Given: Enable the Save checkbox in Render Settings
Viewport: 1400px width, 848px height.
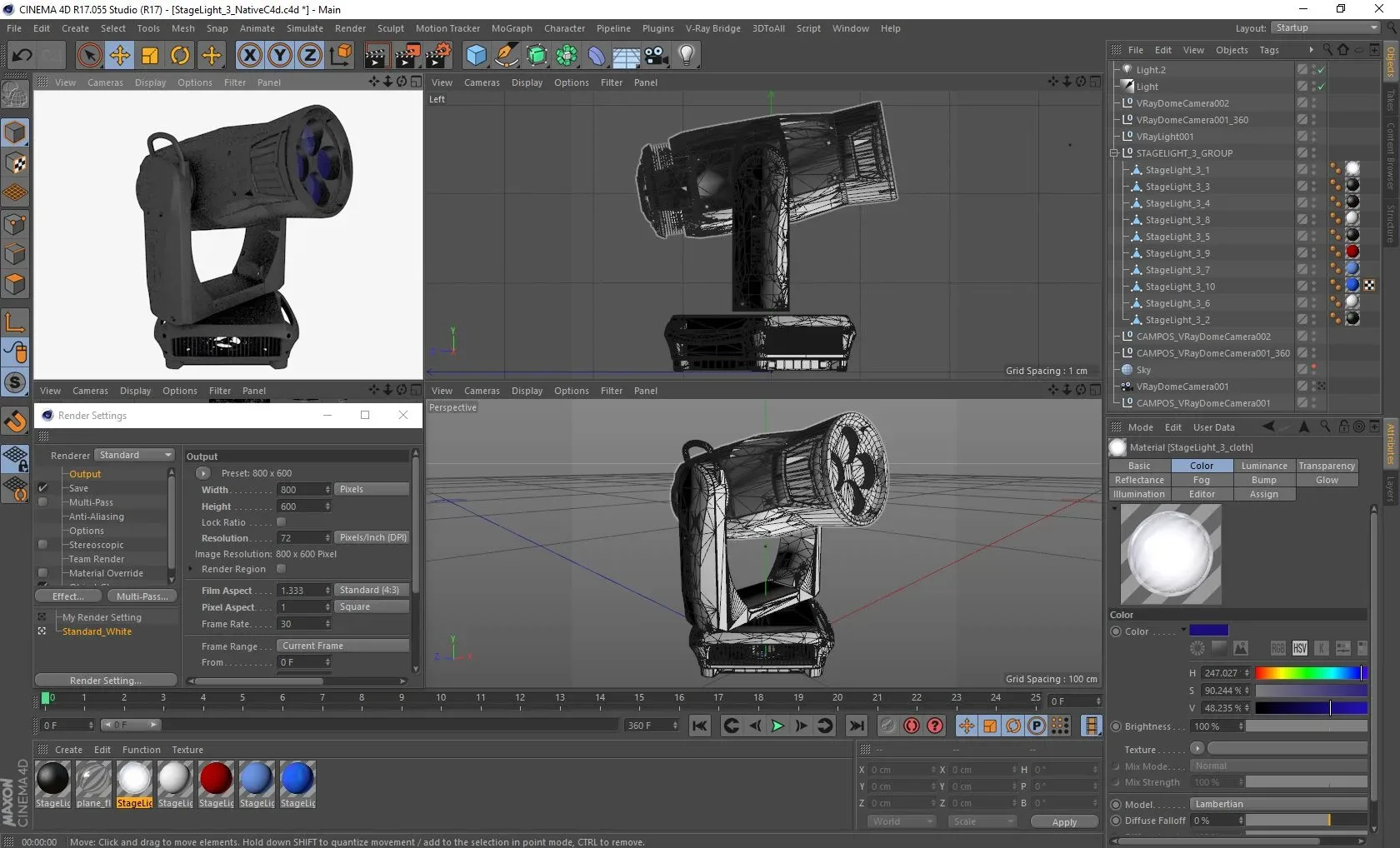Looking at the screenshot, I should pos(42,488).
